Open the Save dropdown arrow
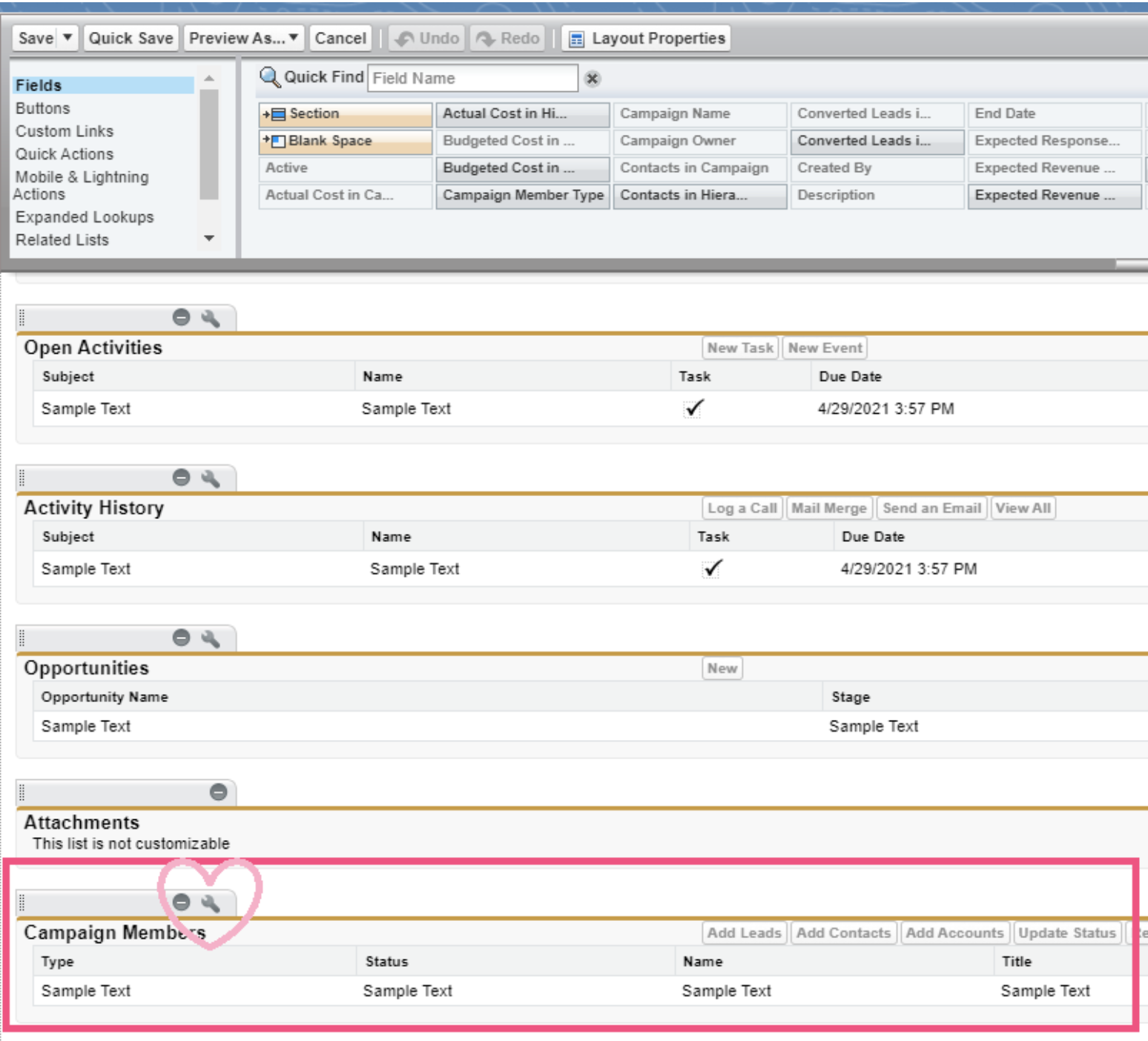 coord(67,37)
